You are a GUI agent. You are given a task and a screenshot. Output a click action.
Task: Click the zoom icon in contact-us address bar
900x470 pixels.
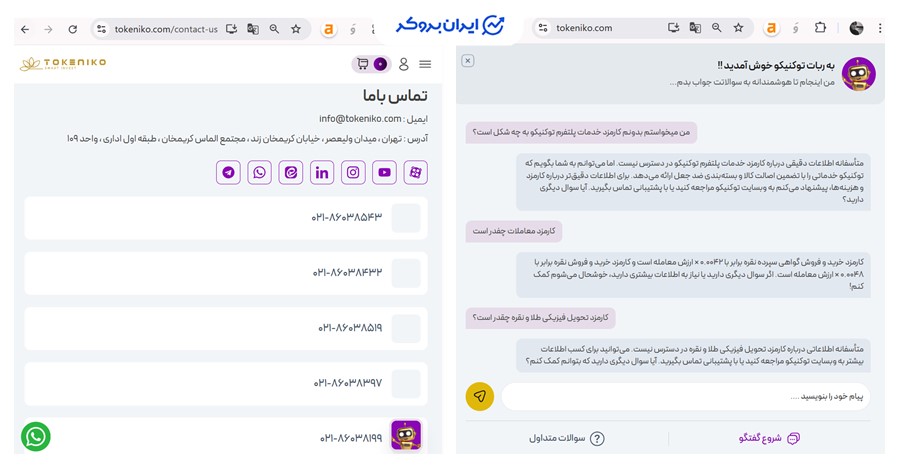[274, 29]
